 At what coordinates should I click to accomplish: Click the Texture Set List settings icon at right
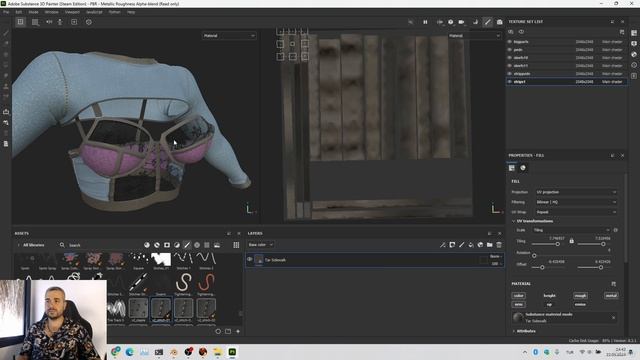coord(622,32)
